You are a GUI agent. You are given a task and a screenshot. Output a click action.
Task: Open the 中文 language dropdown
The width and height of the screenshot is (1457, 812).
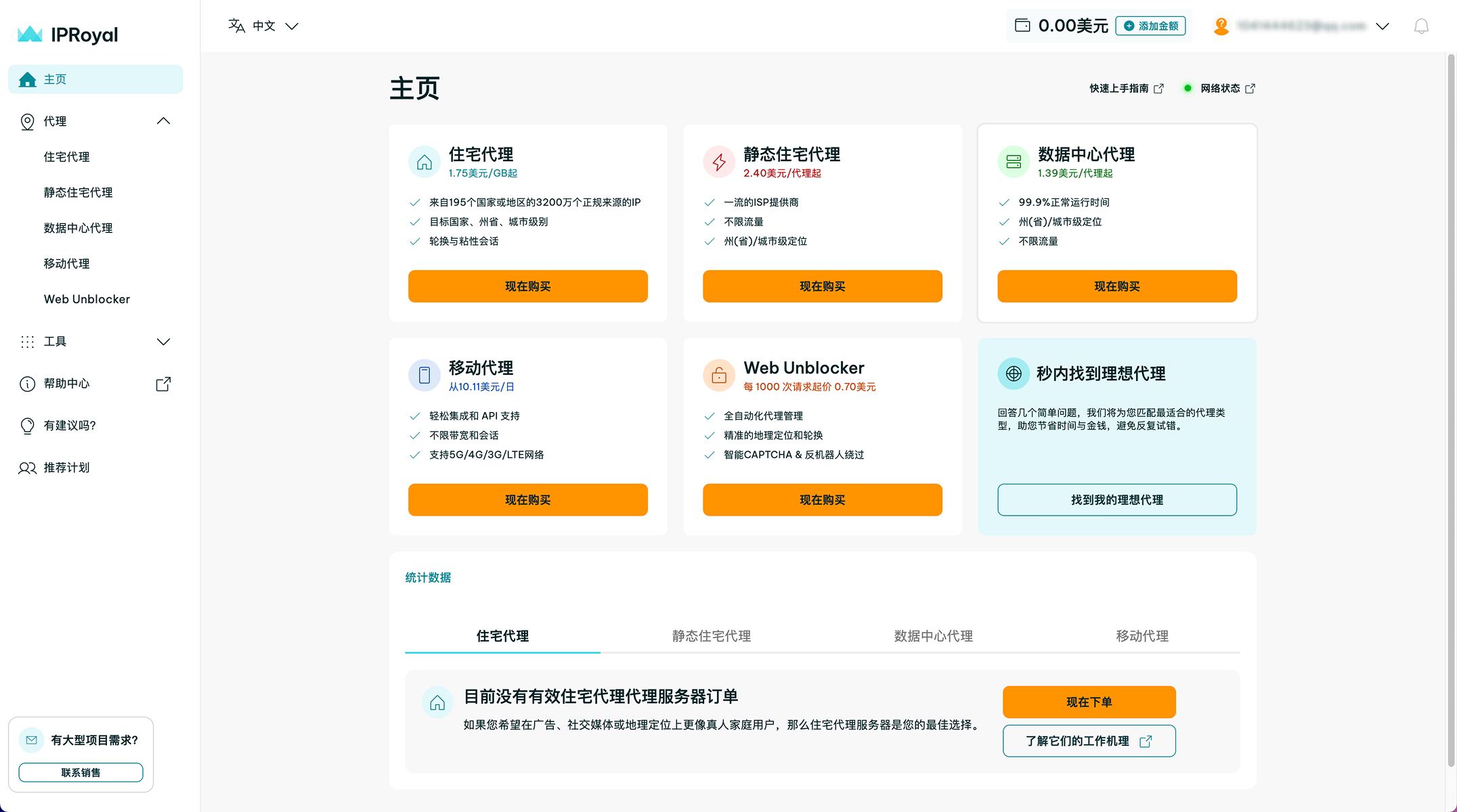pos(264,26)
